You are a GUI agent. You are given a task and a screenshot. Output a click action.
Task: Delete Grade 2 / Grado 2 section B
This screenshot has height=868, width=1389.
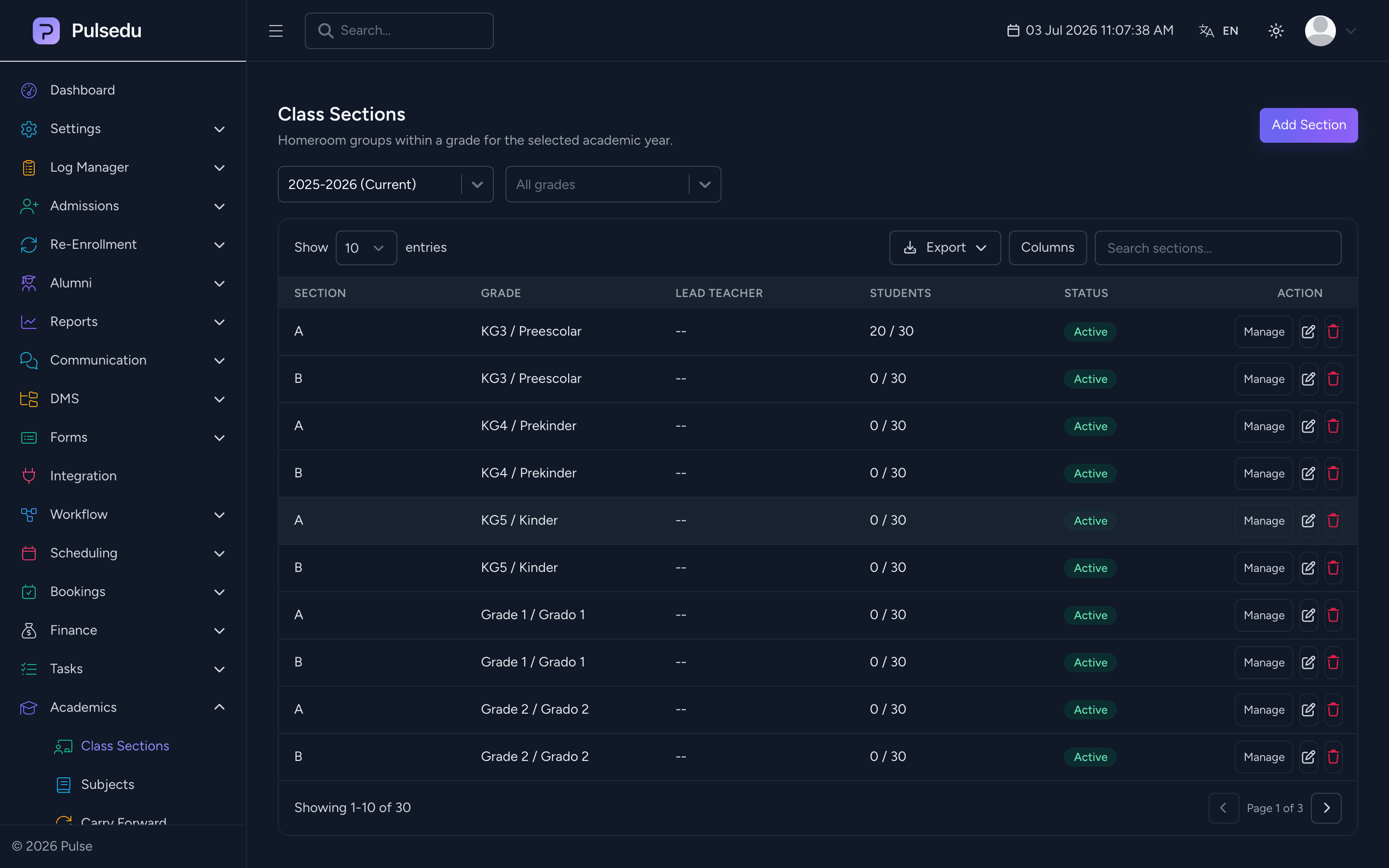1333,757
